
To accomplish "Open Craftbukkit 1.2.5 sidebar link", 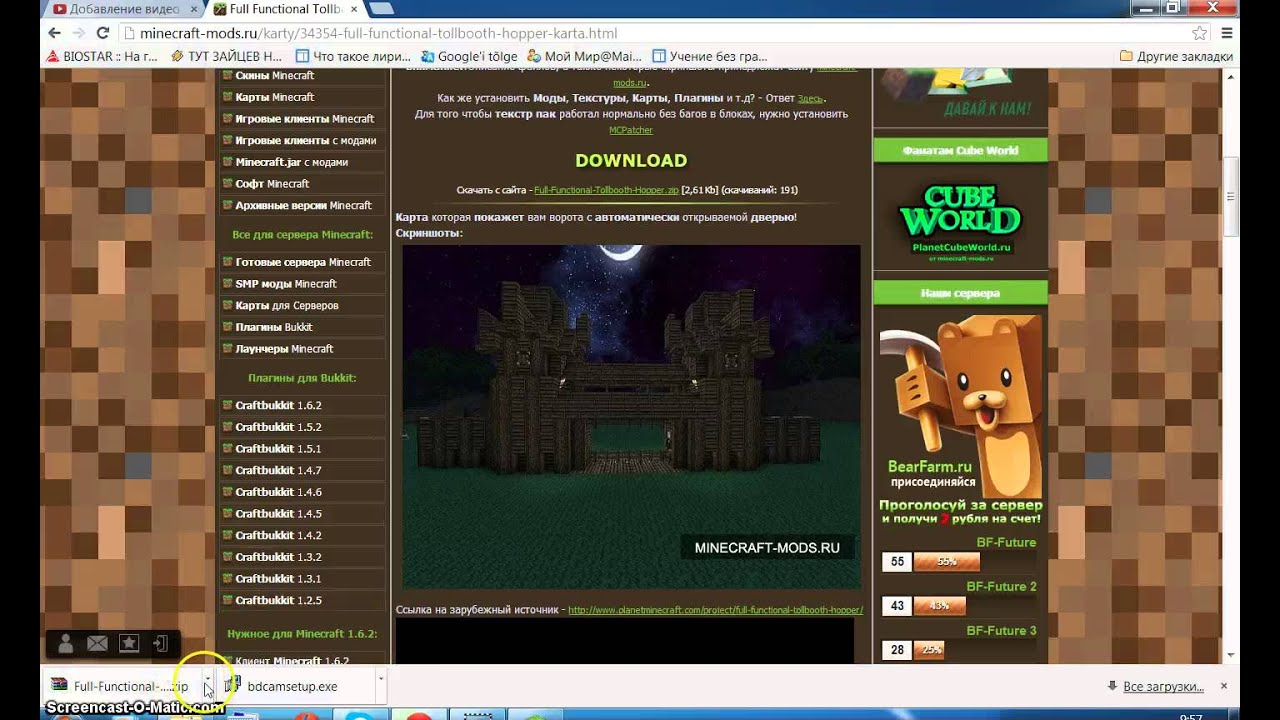I will pyautogui.click(x=303, y=600).
